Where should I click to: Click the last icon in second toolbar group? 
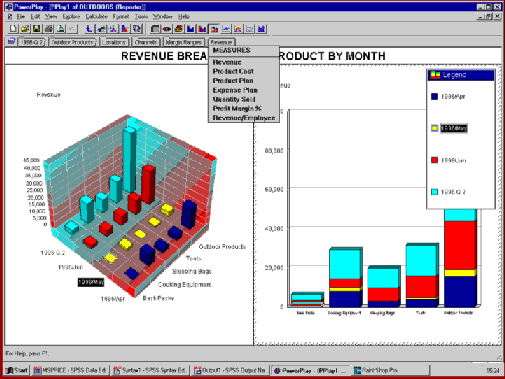click(x=137, y=29)
